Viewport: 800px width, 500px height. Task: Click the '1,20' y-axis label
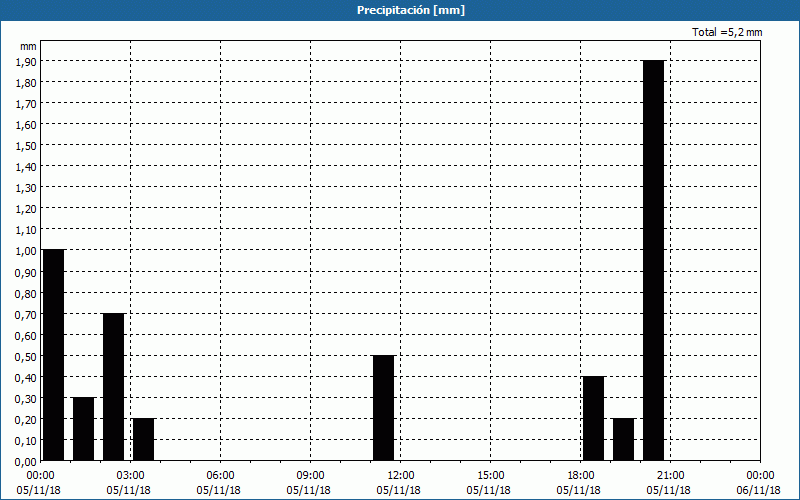point(26,209)
